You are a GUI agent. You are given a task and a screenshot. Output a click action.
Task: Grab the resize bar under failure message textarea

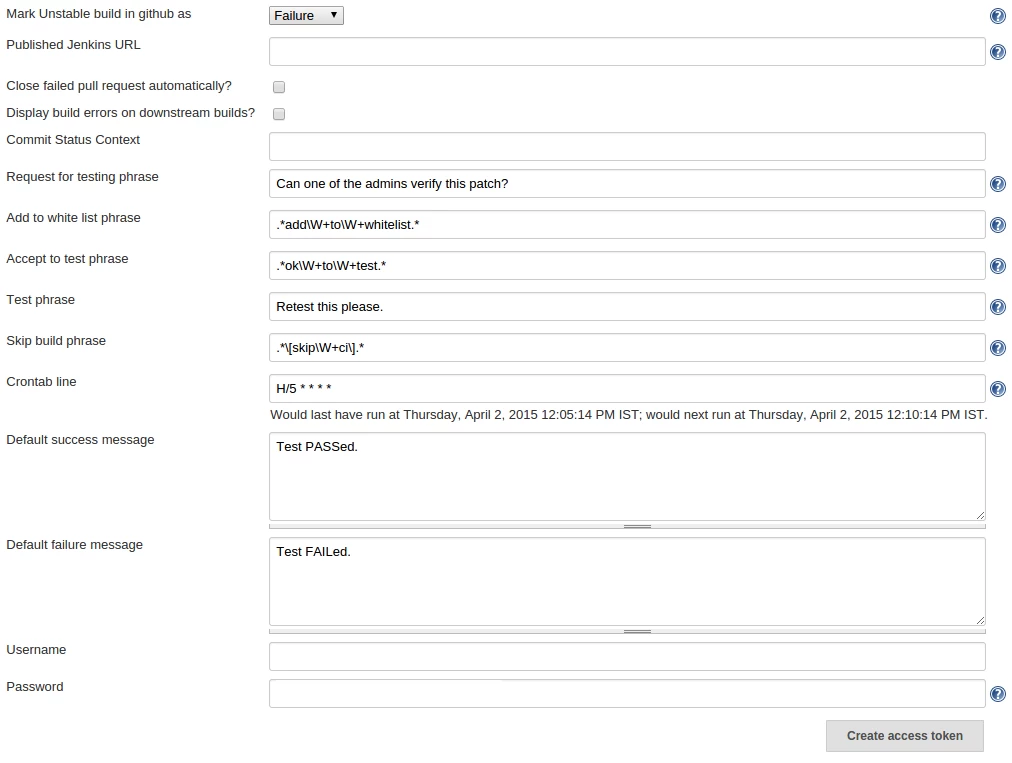point(627,631)
